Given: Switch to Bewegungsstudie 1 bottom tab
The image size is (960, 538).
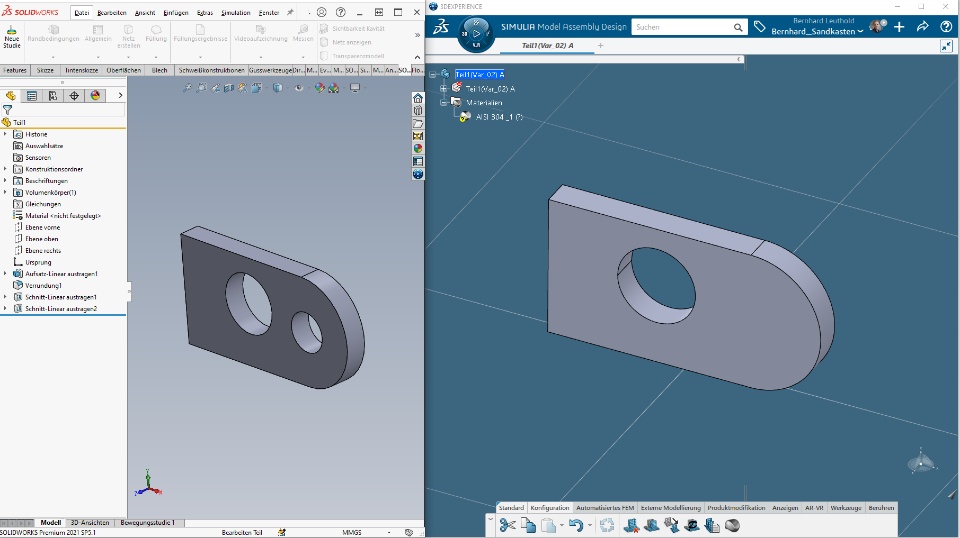Looking at the screenshot, I should [148, 523].
